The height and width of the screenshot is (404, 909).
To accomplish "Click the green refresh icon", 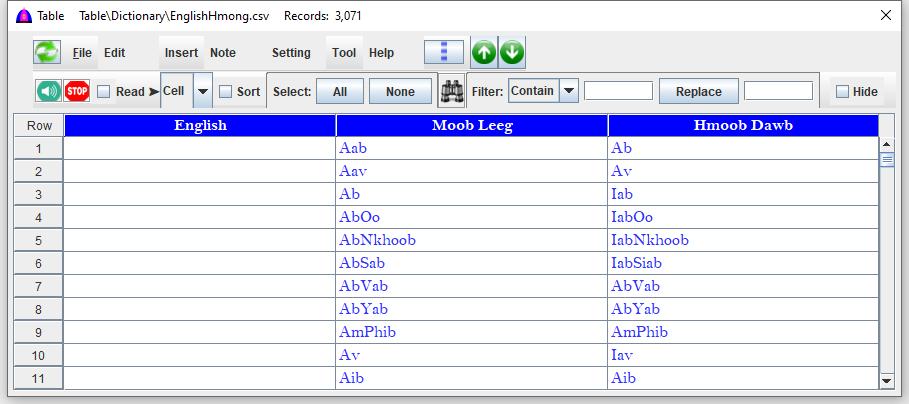I will pos(47,53).
